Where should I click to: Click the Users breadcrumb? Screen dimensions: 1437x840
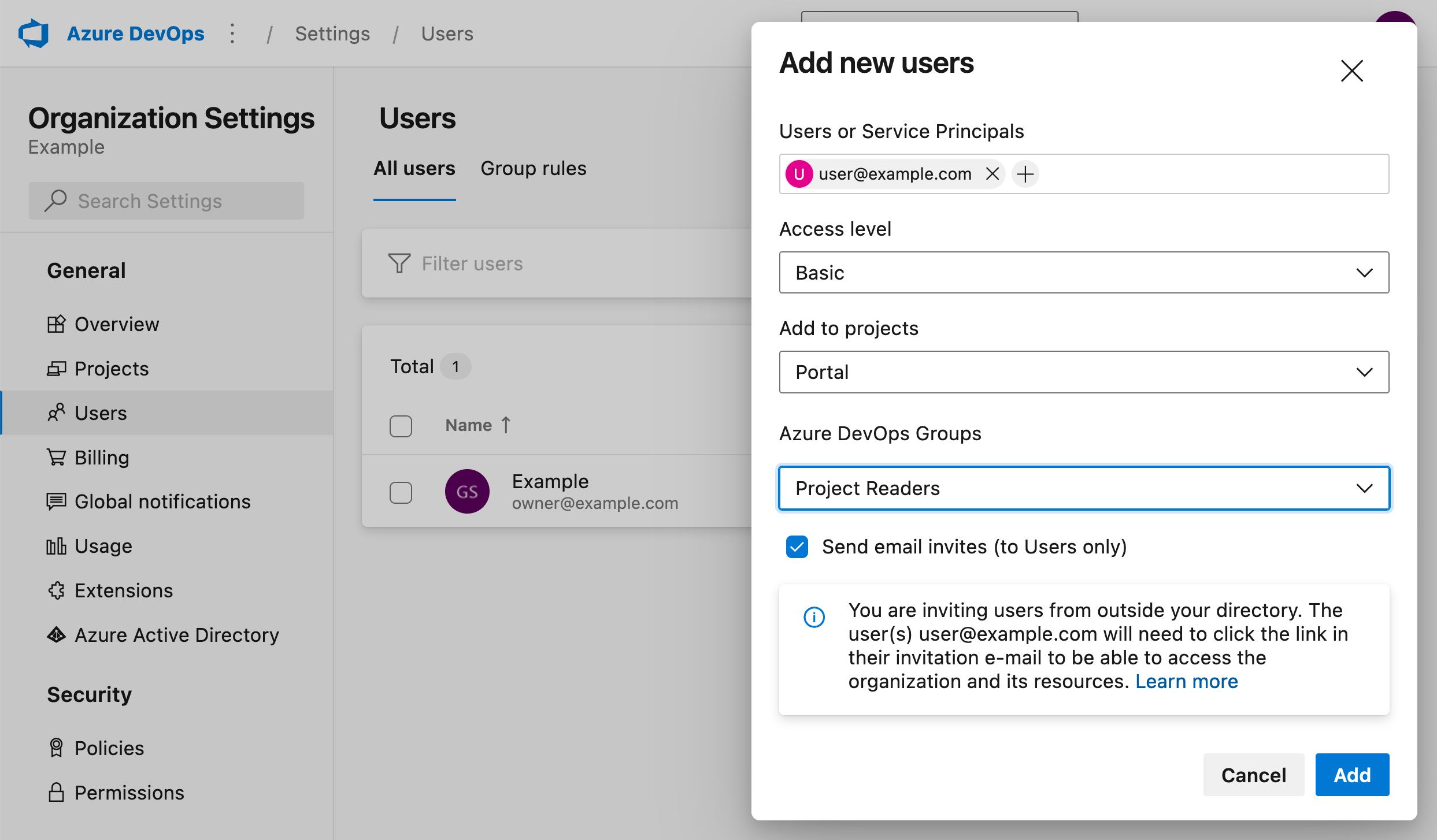pos(447,34)
